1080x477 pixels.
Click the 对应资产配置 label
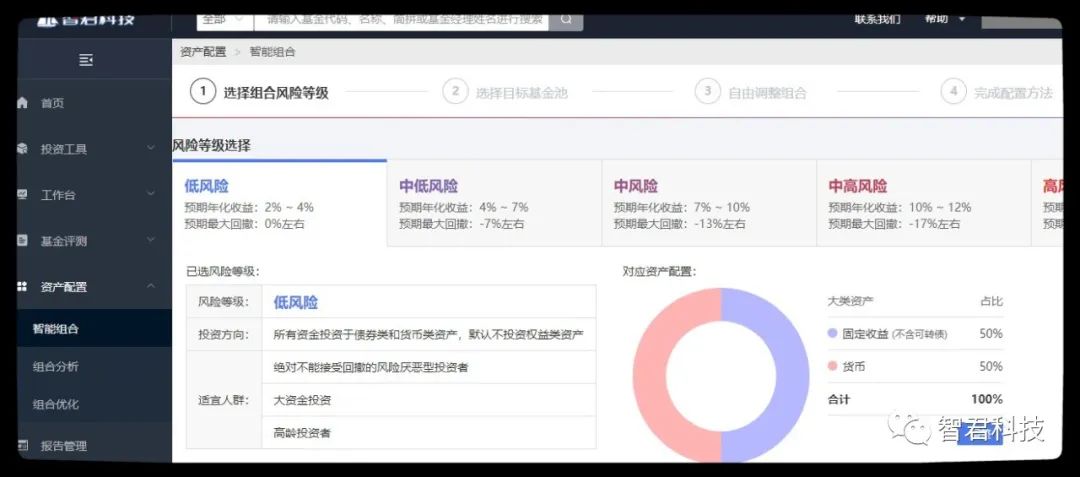click(659, 271)
